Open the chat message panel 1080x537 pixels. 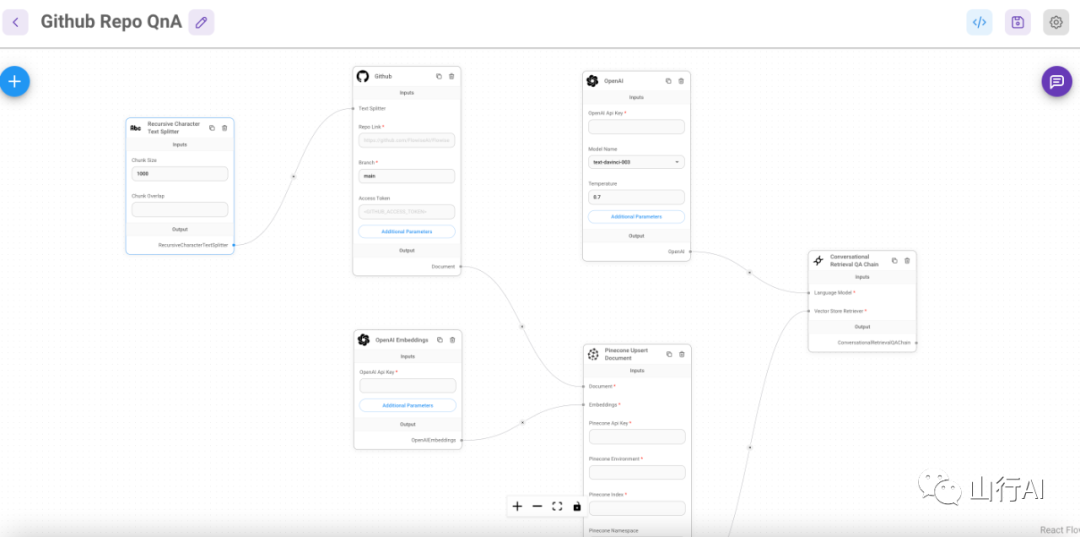tap(1056, 81)
